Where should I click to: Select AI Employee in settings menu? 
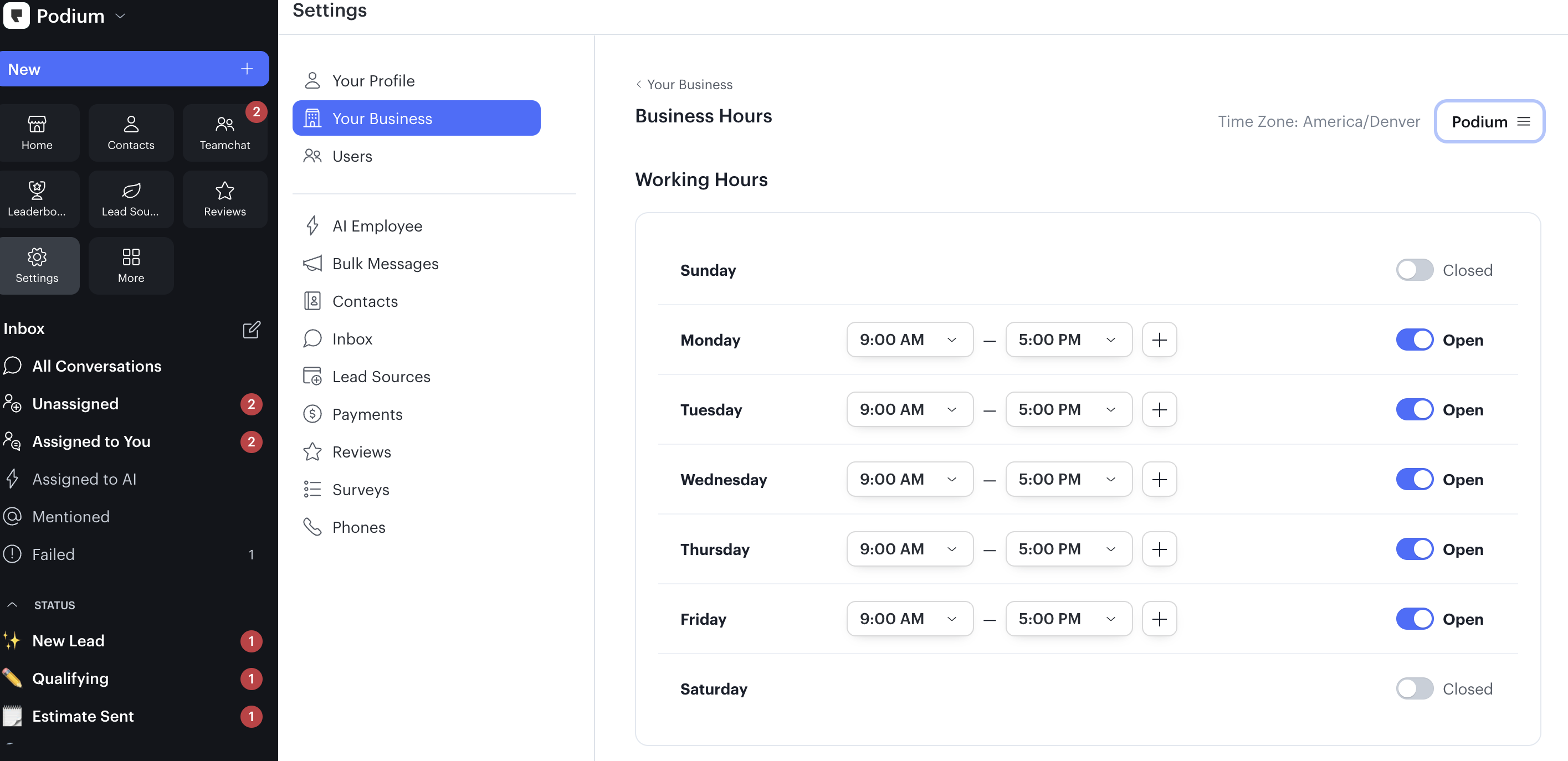click(377, 225)
